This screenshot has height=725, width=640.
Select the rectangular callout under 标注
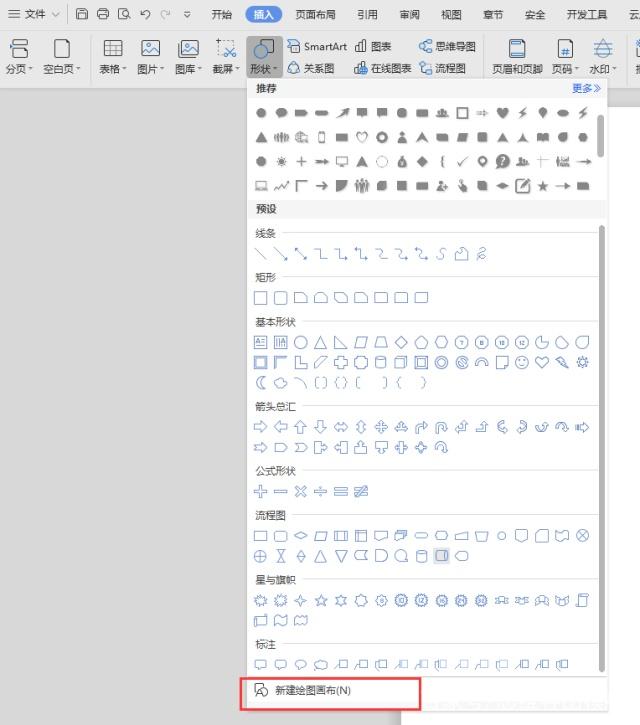[x=261, y=664]
